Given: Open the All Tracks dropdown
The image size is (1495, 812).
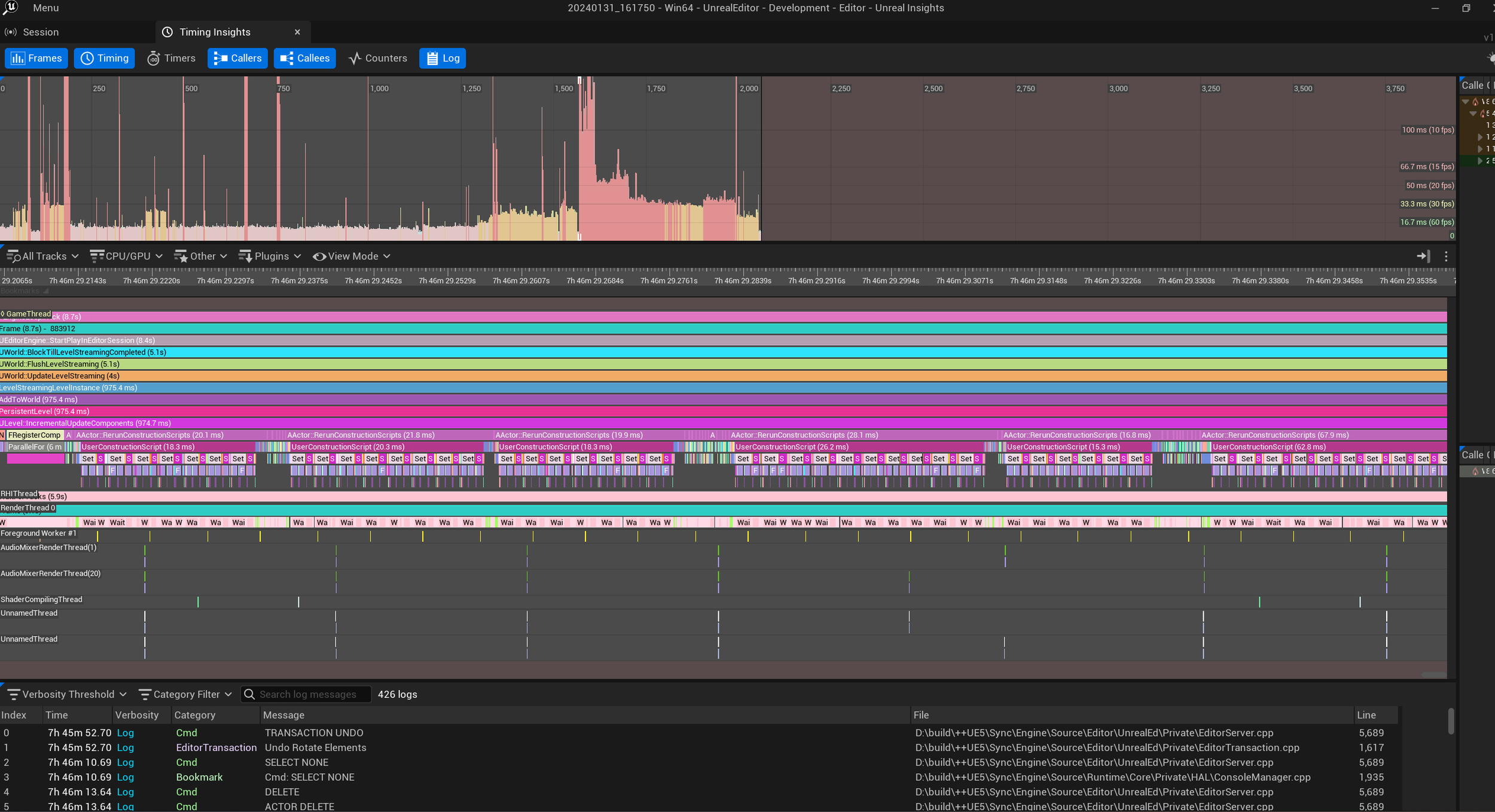Looking at the screenshot, I should click(x=43, y=256).
